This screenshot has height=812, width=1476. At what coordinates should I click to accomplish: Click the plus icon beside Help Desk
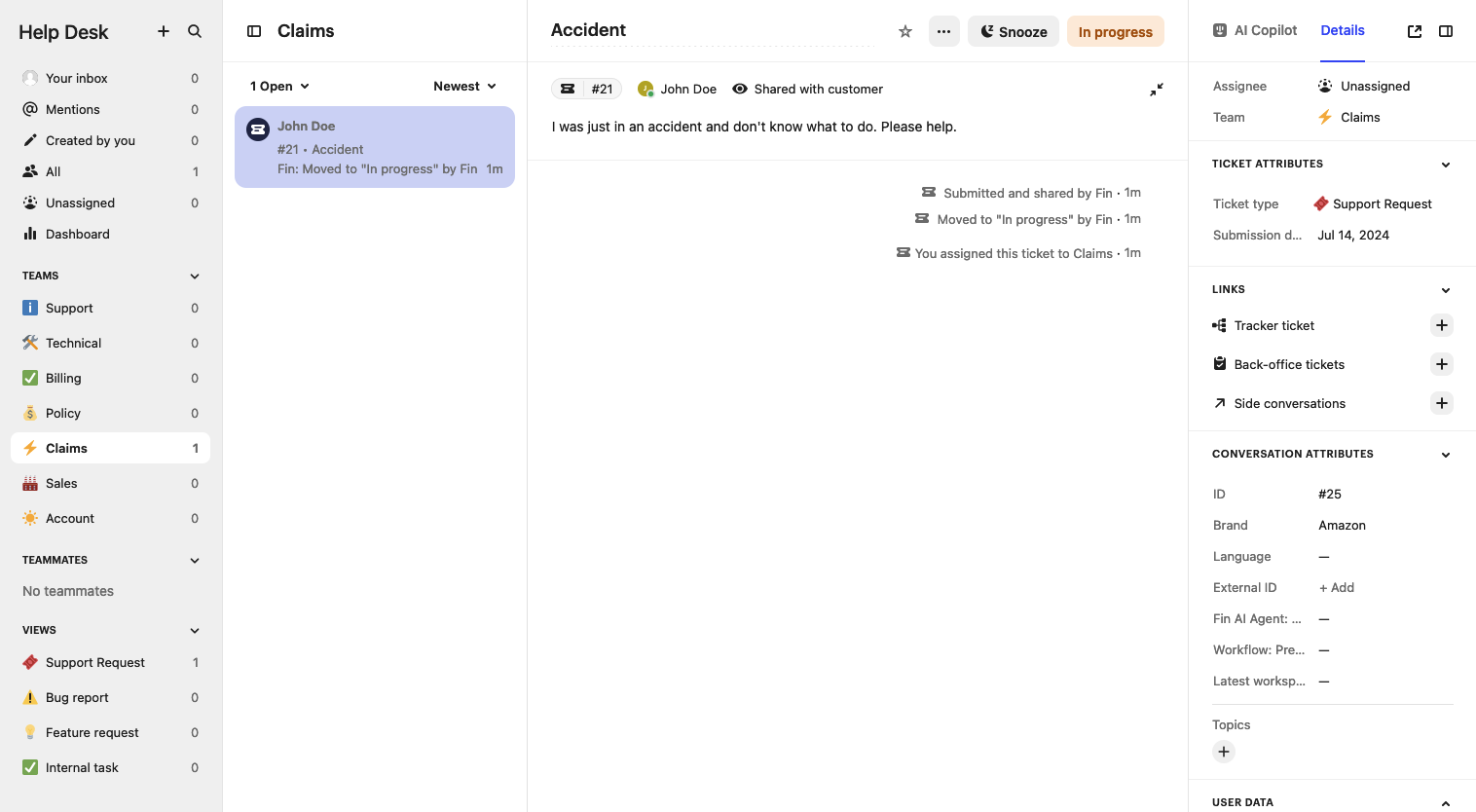164,31
